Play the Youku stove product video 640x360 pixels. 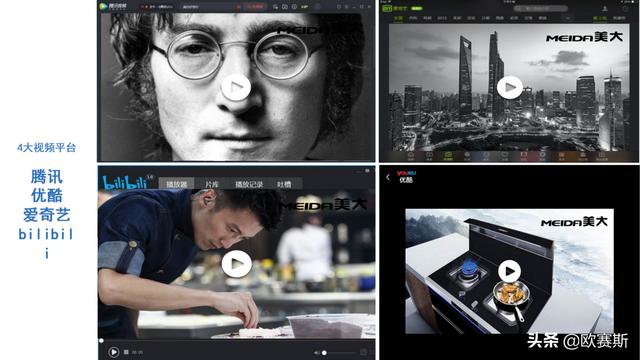[x=509, y=271]
